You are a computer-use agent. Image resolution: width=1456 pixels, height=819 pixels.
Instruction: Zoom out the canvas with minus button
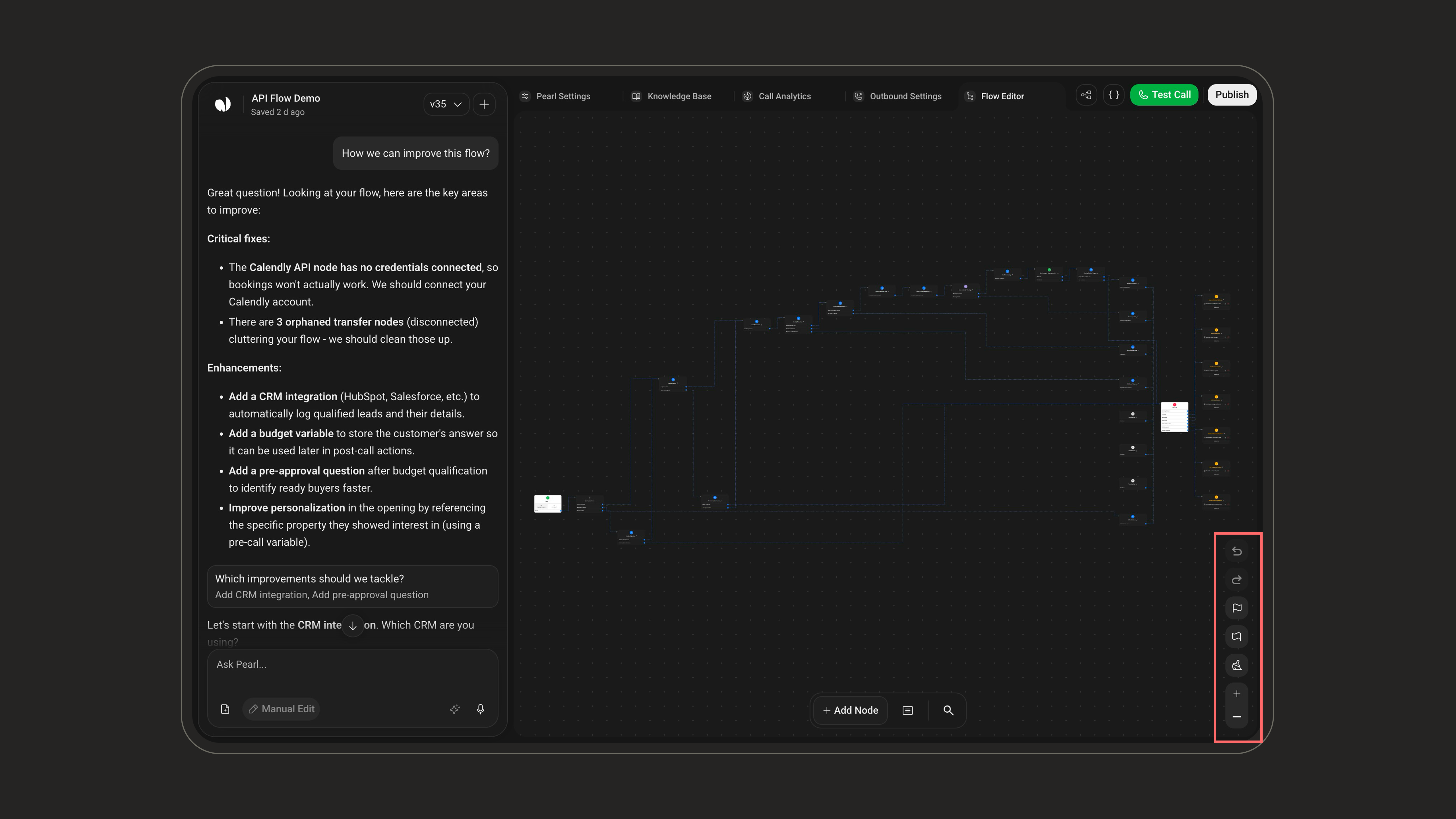1237,717
